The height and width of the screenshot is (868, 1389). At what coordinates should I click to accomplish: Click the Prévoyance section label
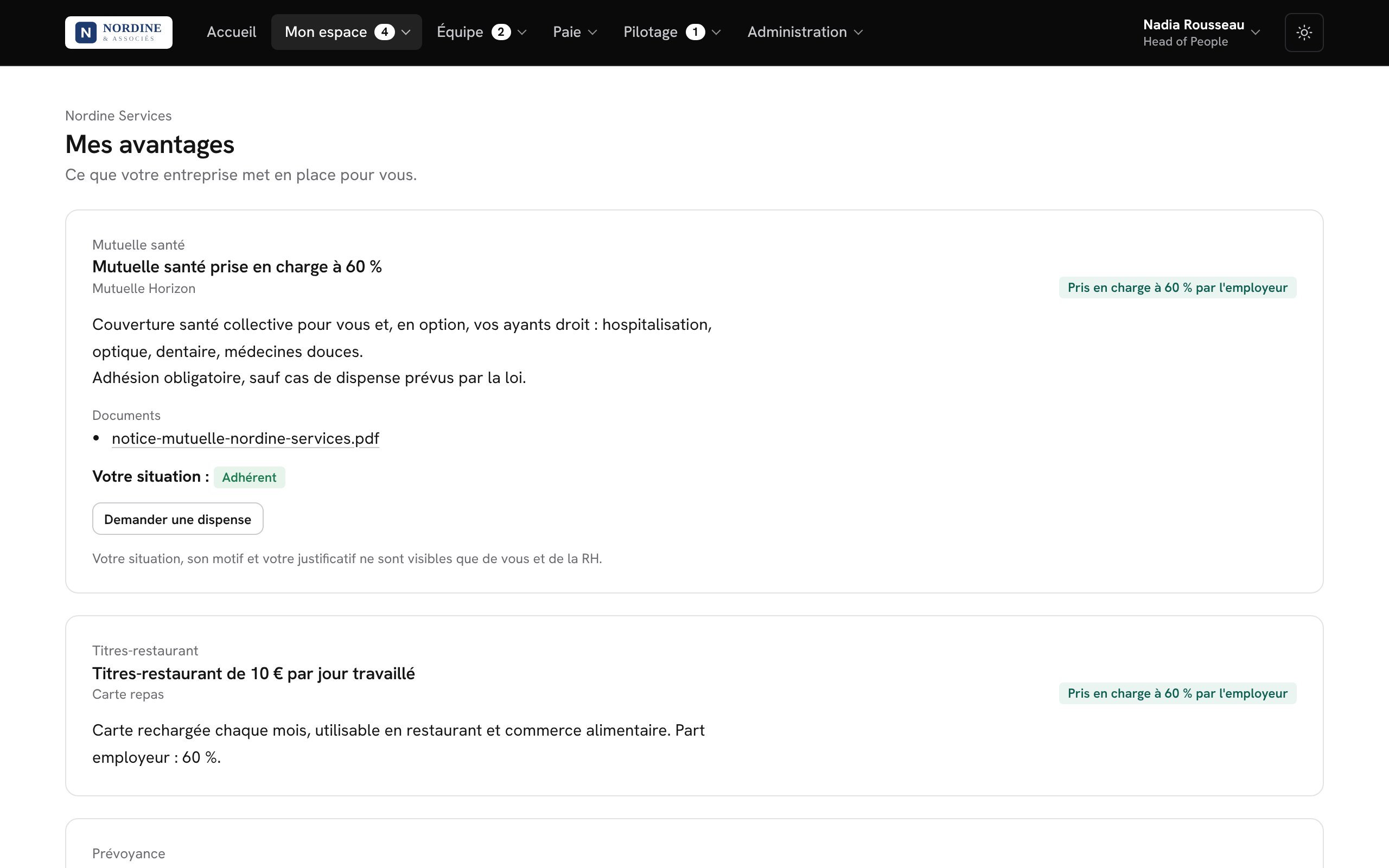point(129,854)
